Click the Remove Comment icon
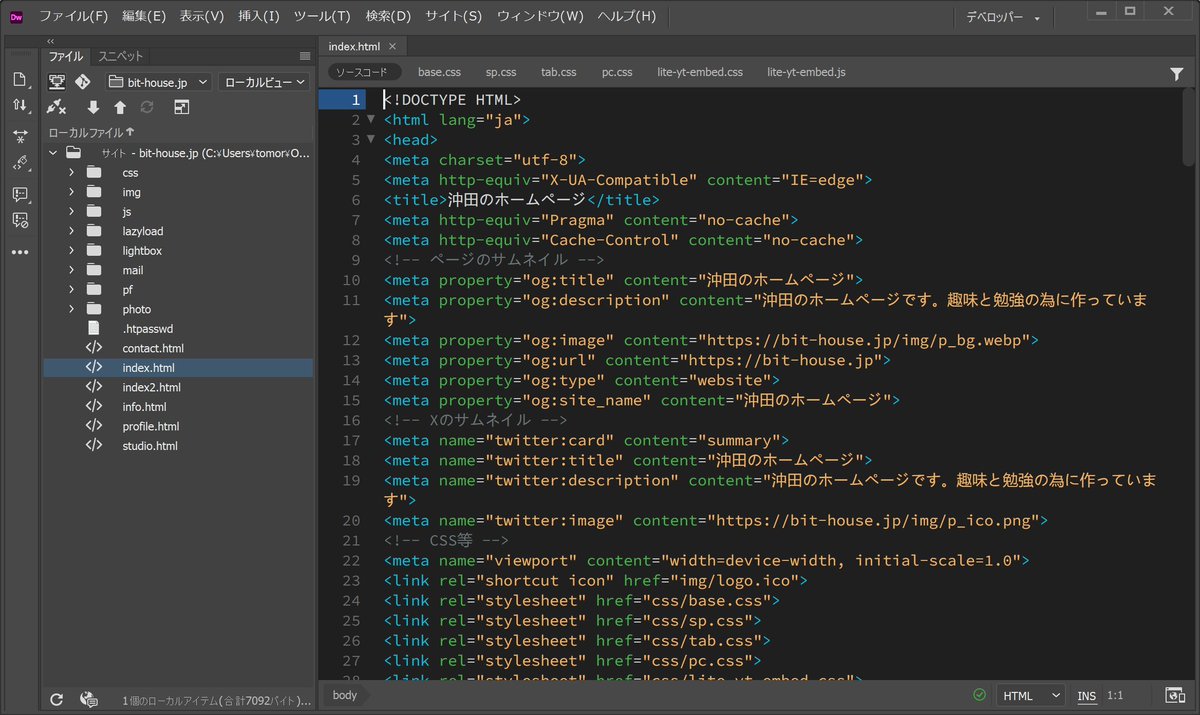1200x715 pixels. pyautogui.click(x=20, y=221)
